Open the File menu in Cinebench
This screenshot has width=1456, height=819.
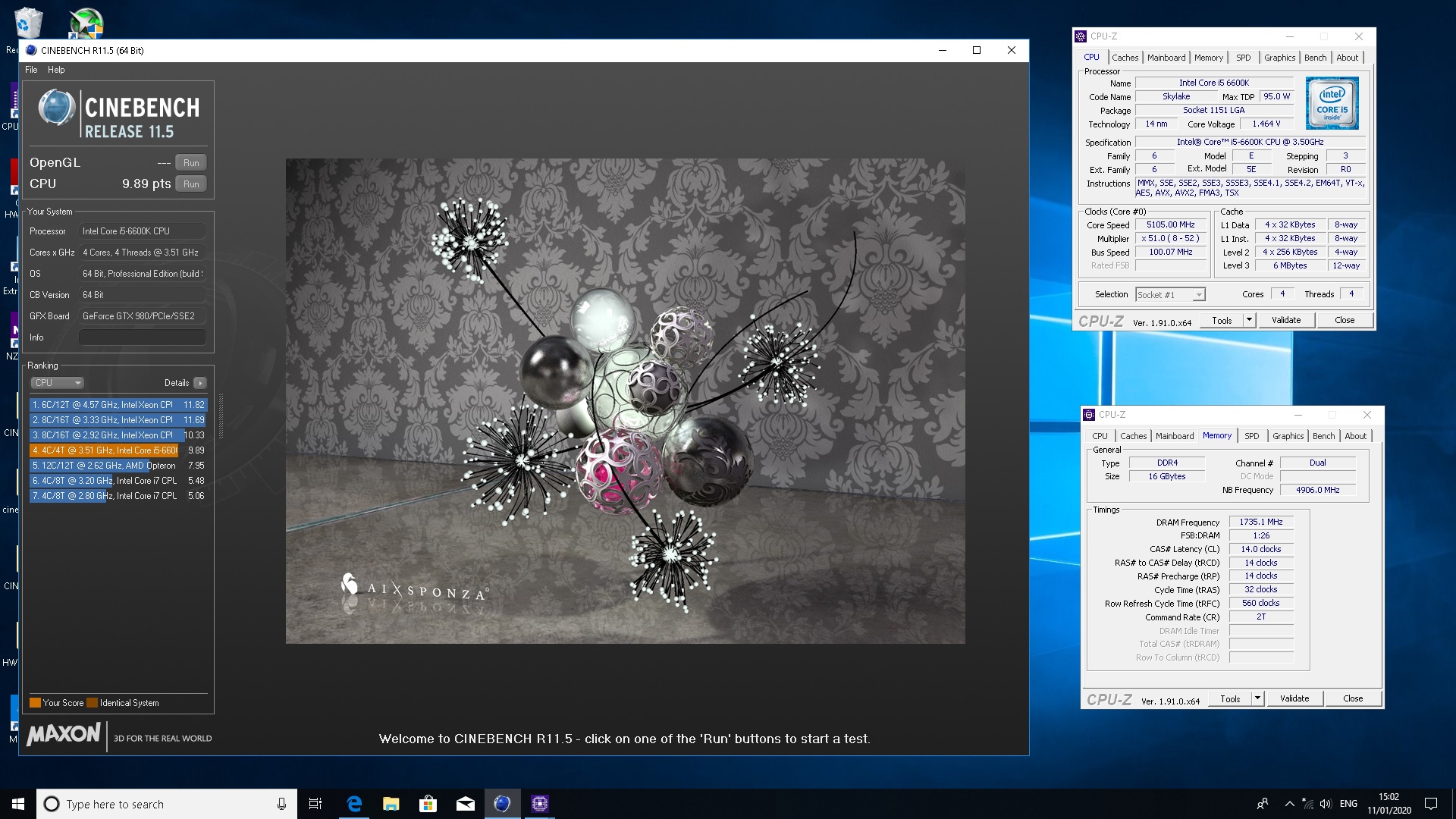click(x=31, y=70)
